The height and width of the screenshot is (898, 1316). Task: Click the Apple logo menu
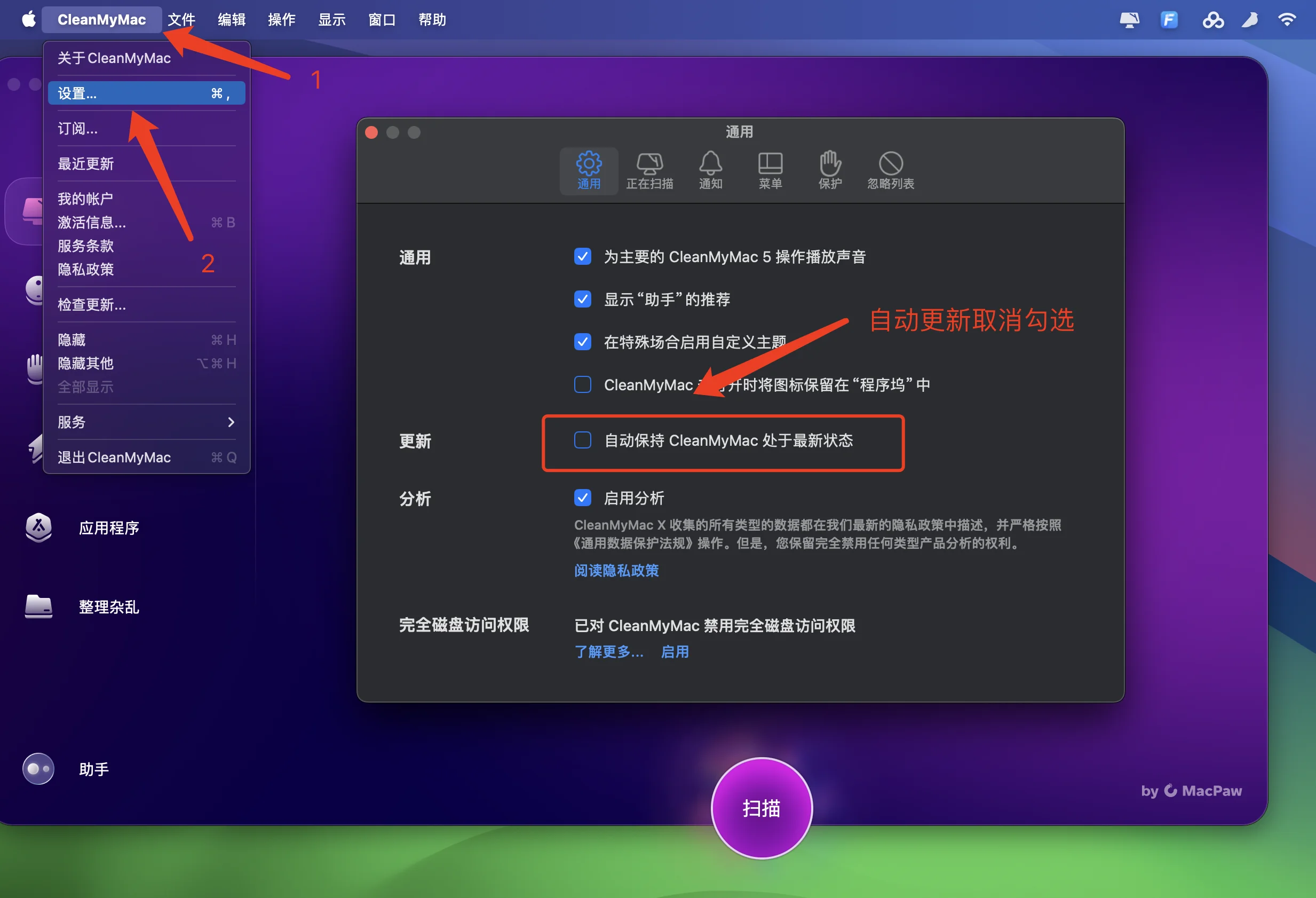click(x=29, y=20)
